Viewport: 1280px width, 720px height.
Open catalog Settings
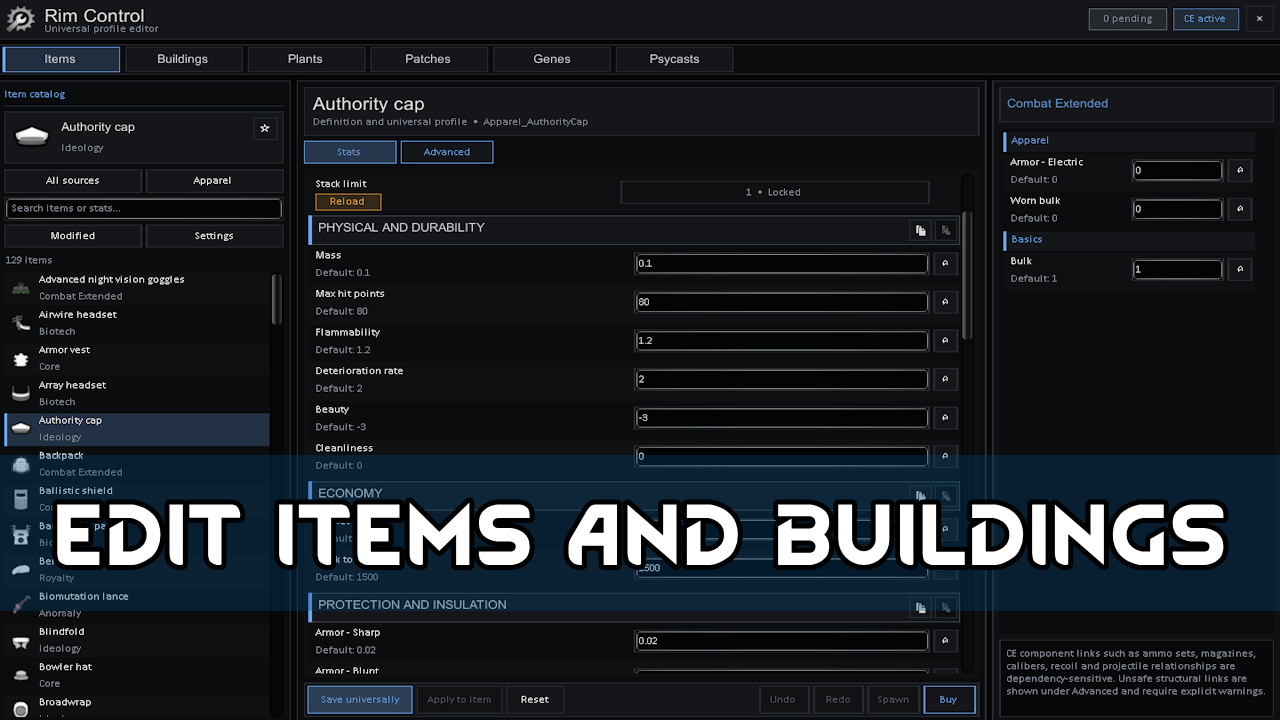(x=214, y=236)
